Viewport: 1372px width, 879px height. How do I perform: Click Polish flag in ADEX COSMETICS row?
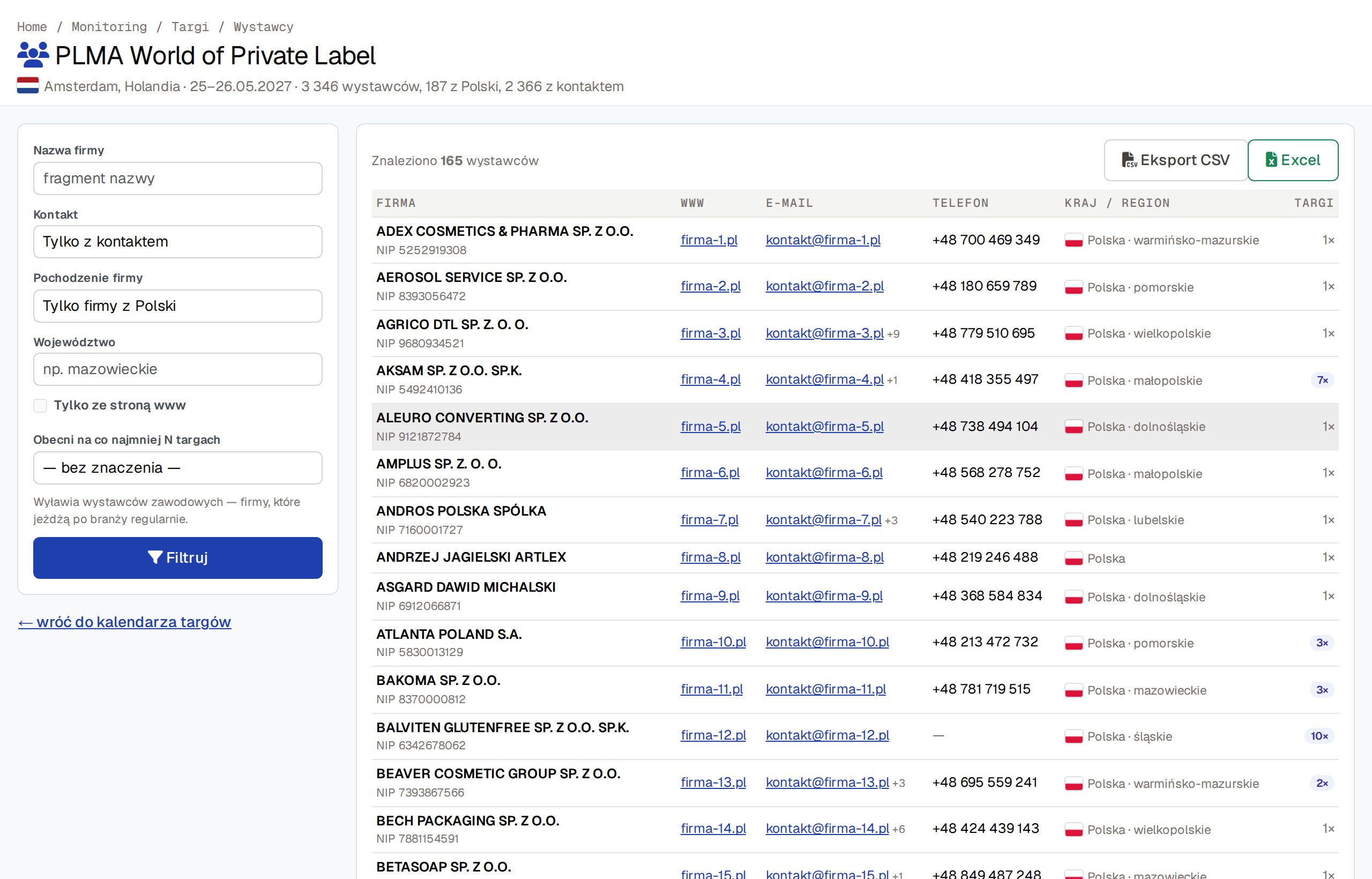(1073, 240)
